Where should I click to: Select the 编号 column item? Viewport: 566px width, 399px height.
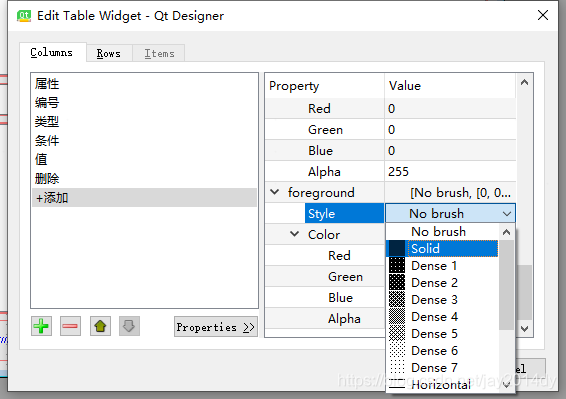144,103
